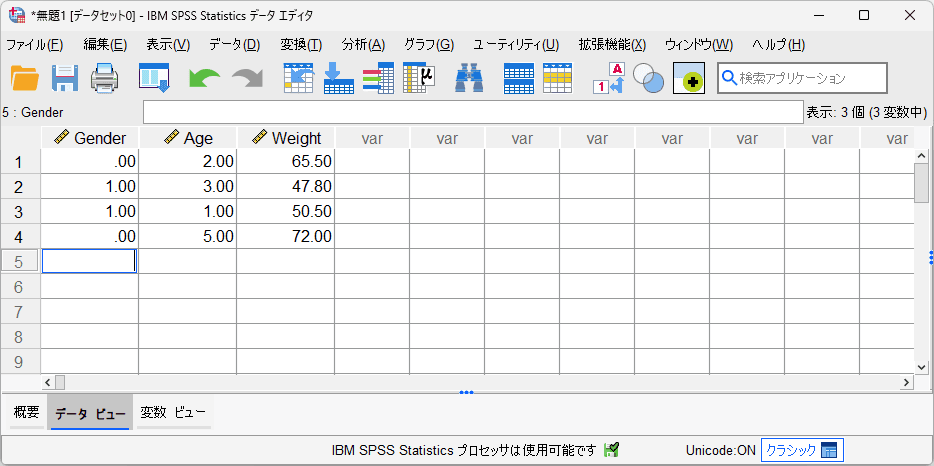Image resolution: width=934 pixels, height=466 pixels.
Task: Switch to the 概要 tab
Action: click(26, 412)
